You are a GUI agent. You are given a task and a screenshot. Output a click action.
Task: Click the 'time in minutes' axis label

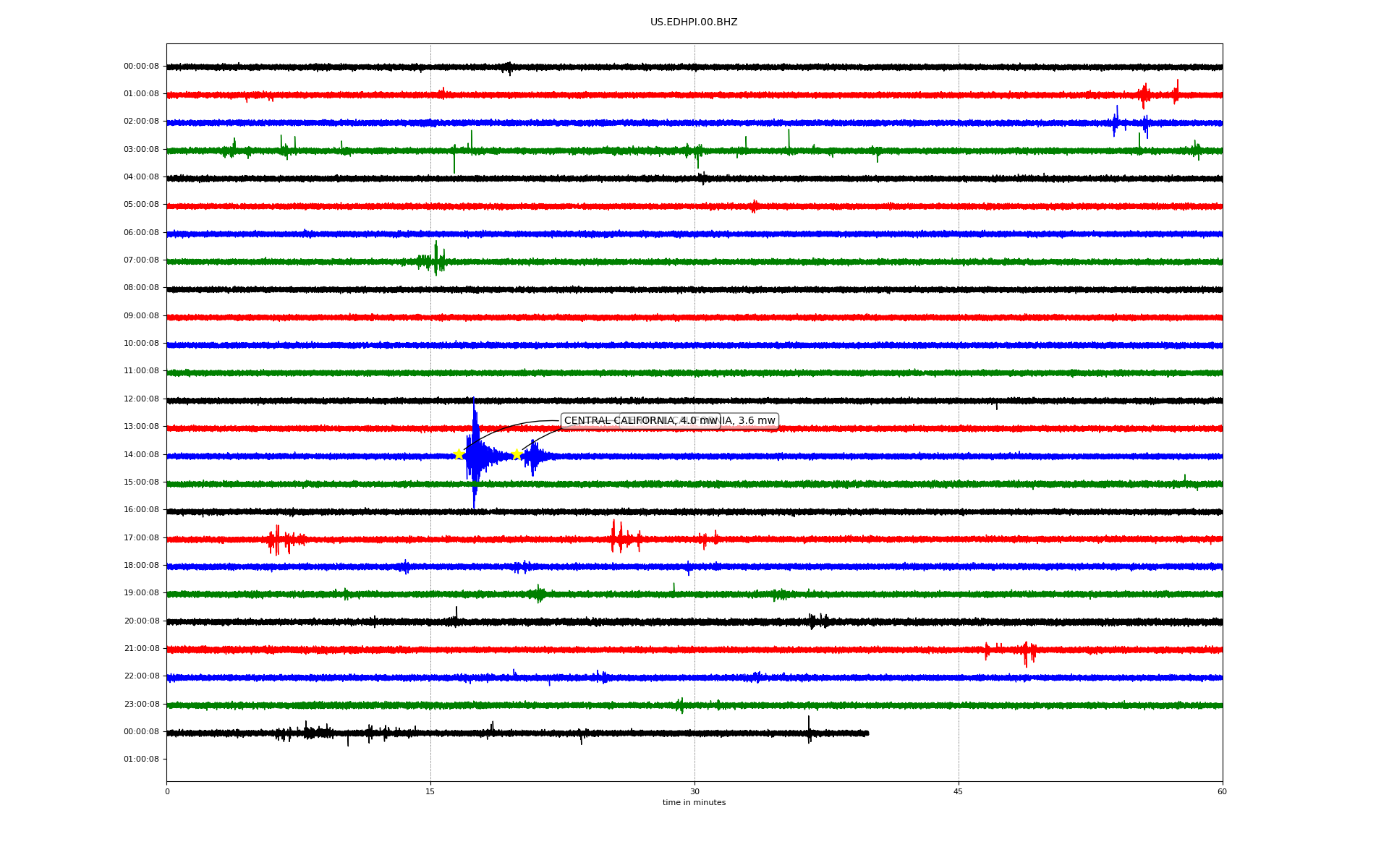pos(694,803)
